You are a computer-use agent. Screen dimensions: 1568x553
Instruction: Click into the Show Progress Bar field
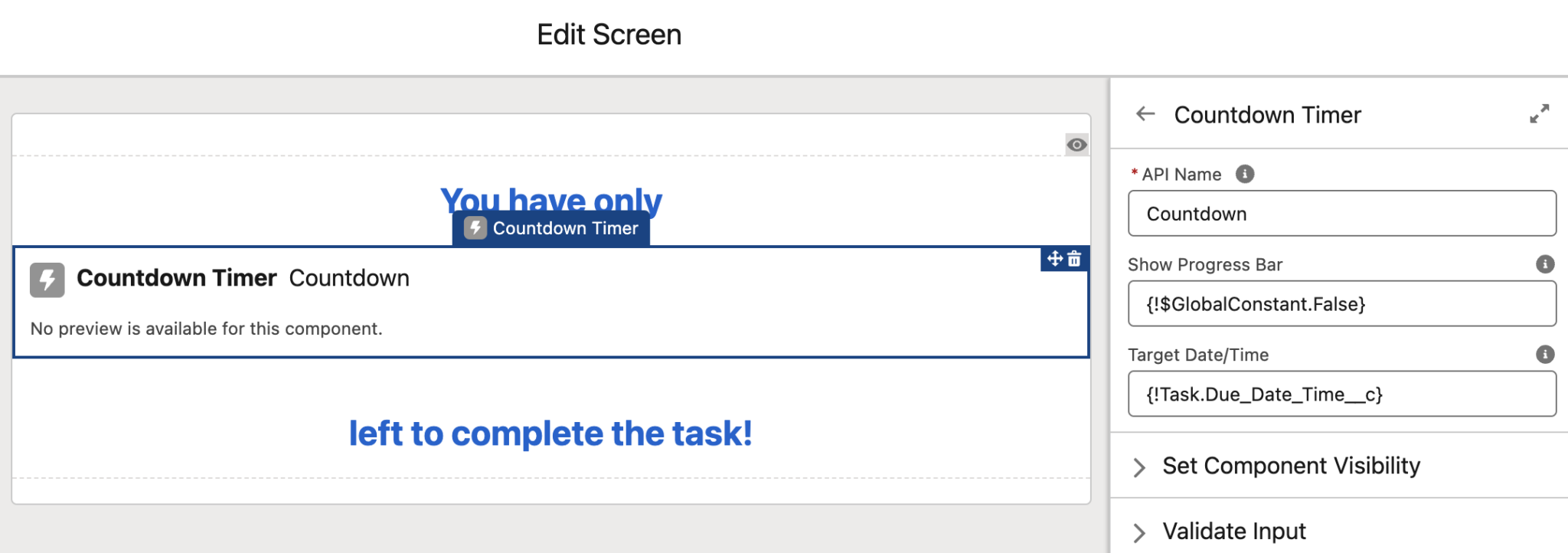click(1341, 304)
